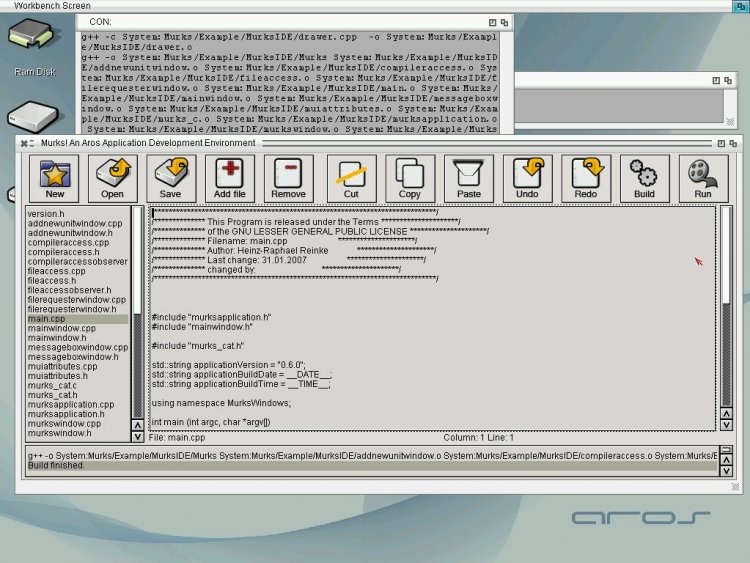Screen dimensions: 750x563
Task: Click the depth gadget of the Murks window
Action: click(x=733, y=144)
